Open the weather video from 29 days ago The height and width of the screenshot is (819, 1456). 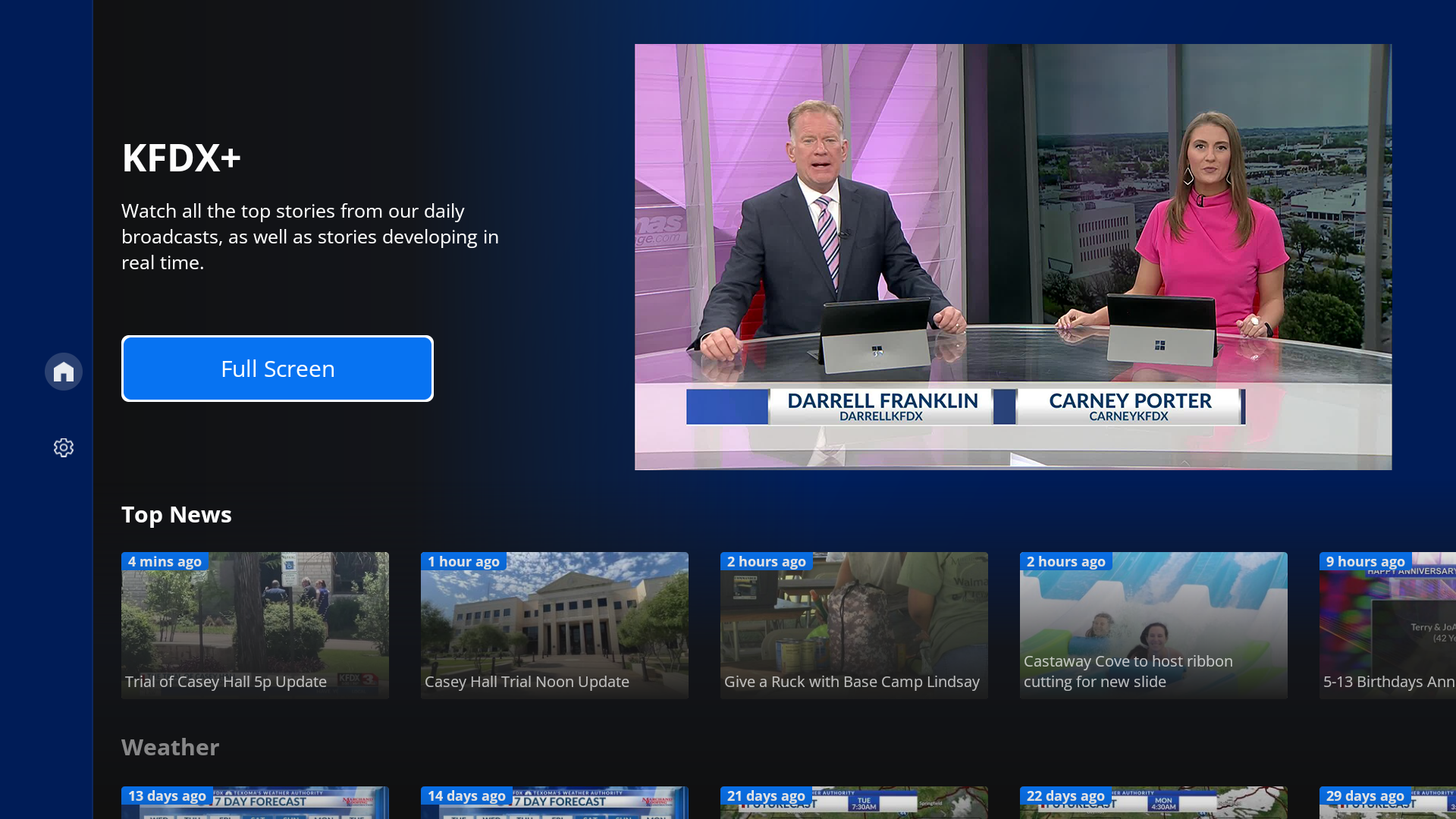point(1388,802)
